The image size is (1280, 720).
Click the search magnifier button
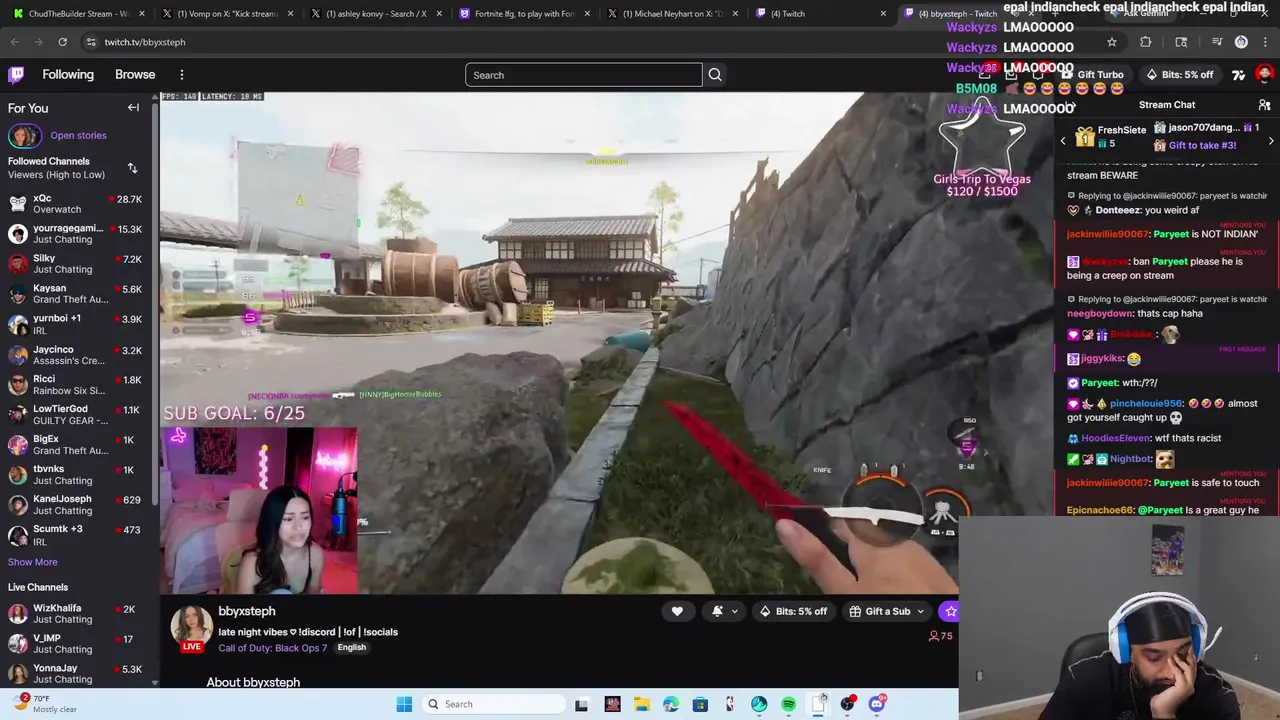715,75
